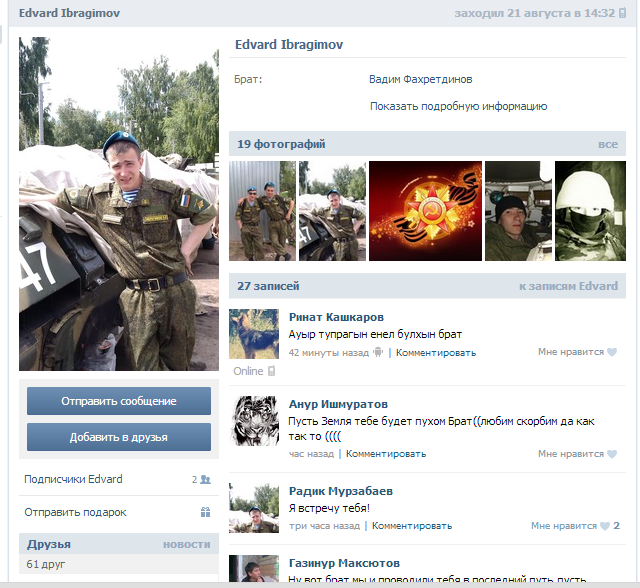Open the три часа назад timestamp
This screenshot has height=588, width=640.
tap(324, 526)
